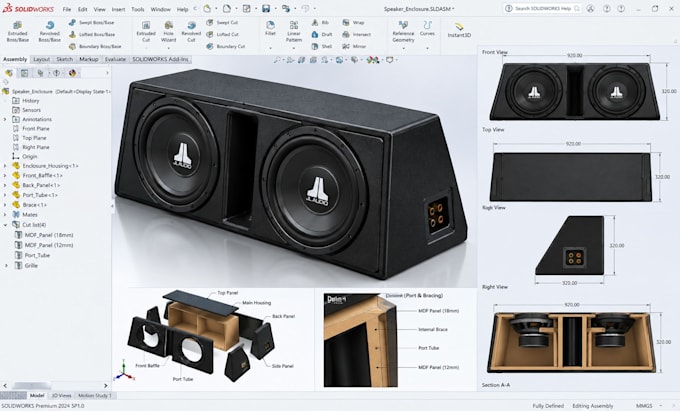Choose the Lofted Cut tool
The height and width of the screenshot is (411, 680).
pyautogui.click(x=222, y=34)
